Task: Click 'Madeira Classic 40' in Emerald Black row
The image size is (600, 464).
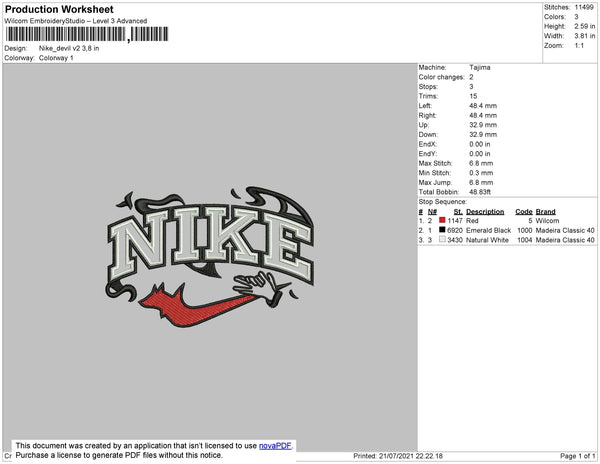Action: 565,230
